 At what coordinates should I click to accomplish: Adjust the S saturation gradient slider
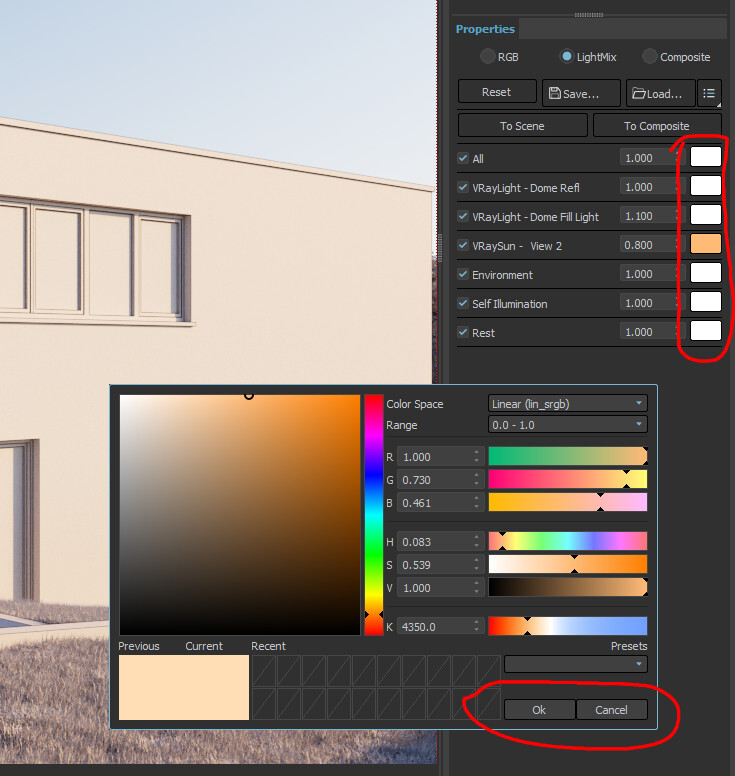tap(568, 564)
